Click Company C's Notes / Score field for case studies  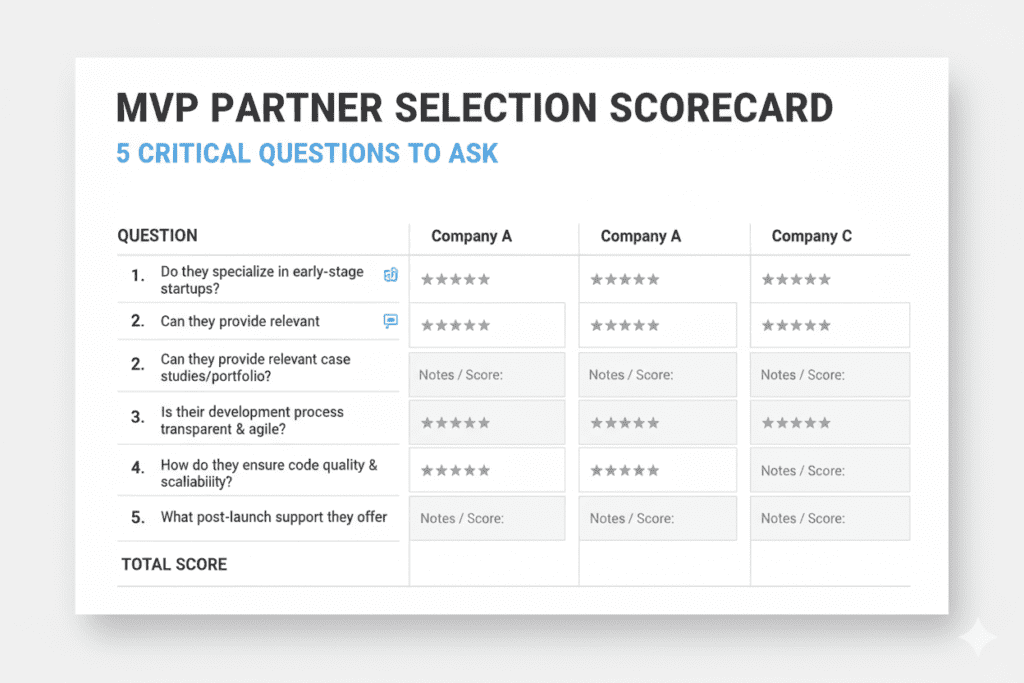pyautogui.click(x=830, y=375)
